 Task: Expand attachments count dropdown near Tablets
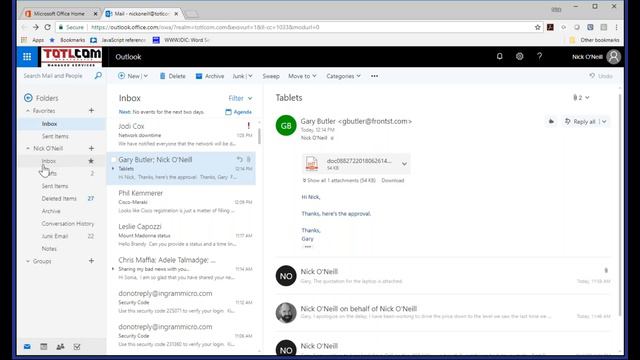[x=581, y=98]
